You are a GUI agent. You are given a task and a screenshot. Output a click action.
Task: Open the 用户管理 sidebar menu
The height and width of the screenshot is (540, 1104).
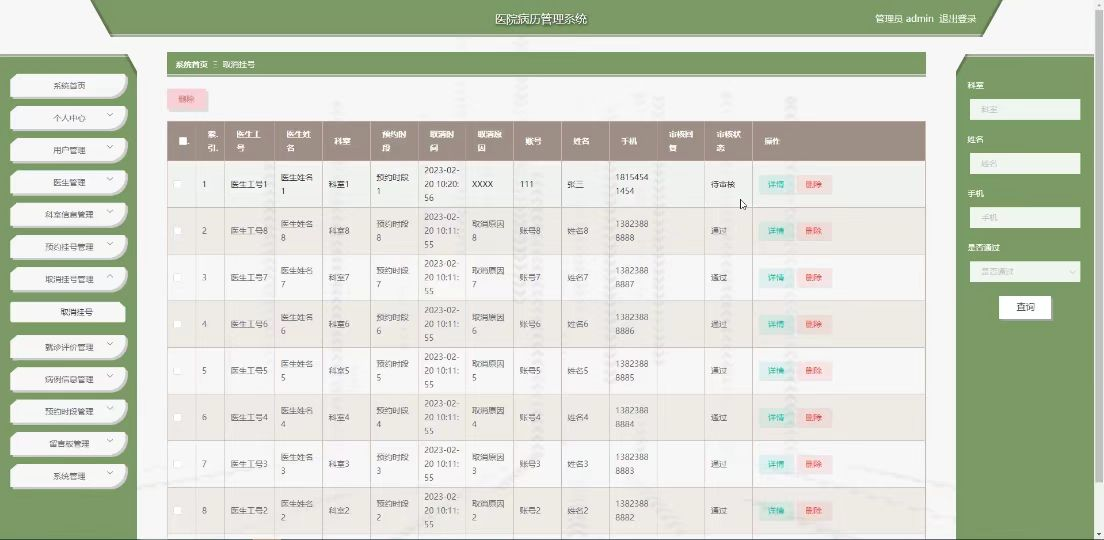[68, 150]
